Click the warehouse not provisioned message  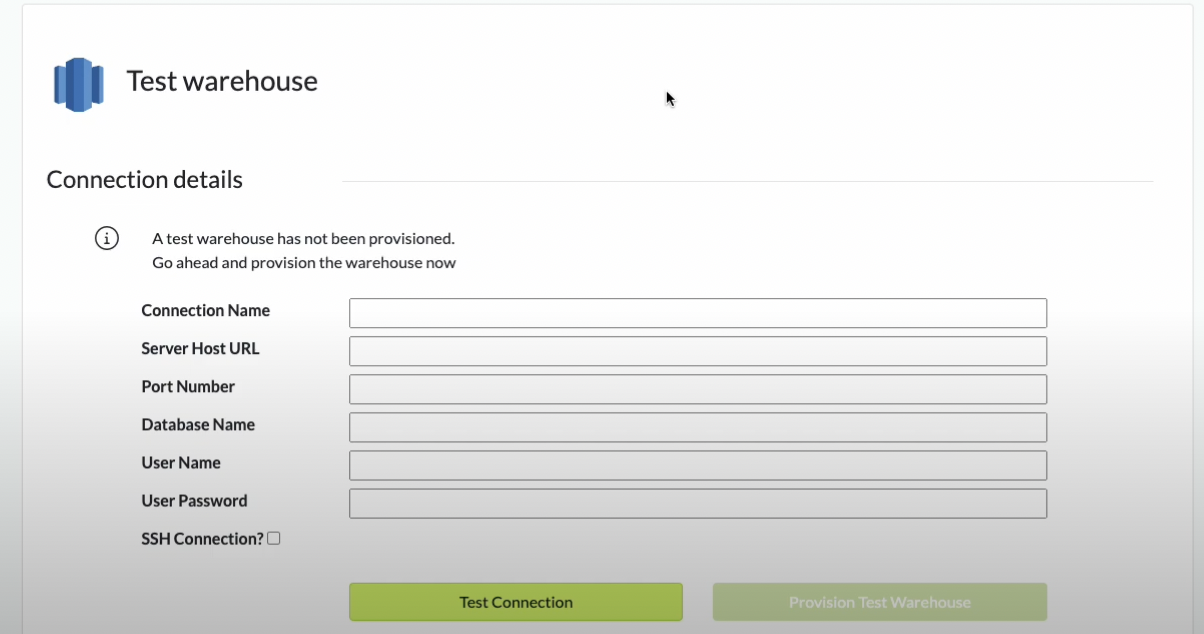(303, 239)
